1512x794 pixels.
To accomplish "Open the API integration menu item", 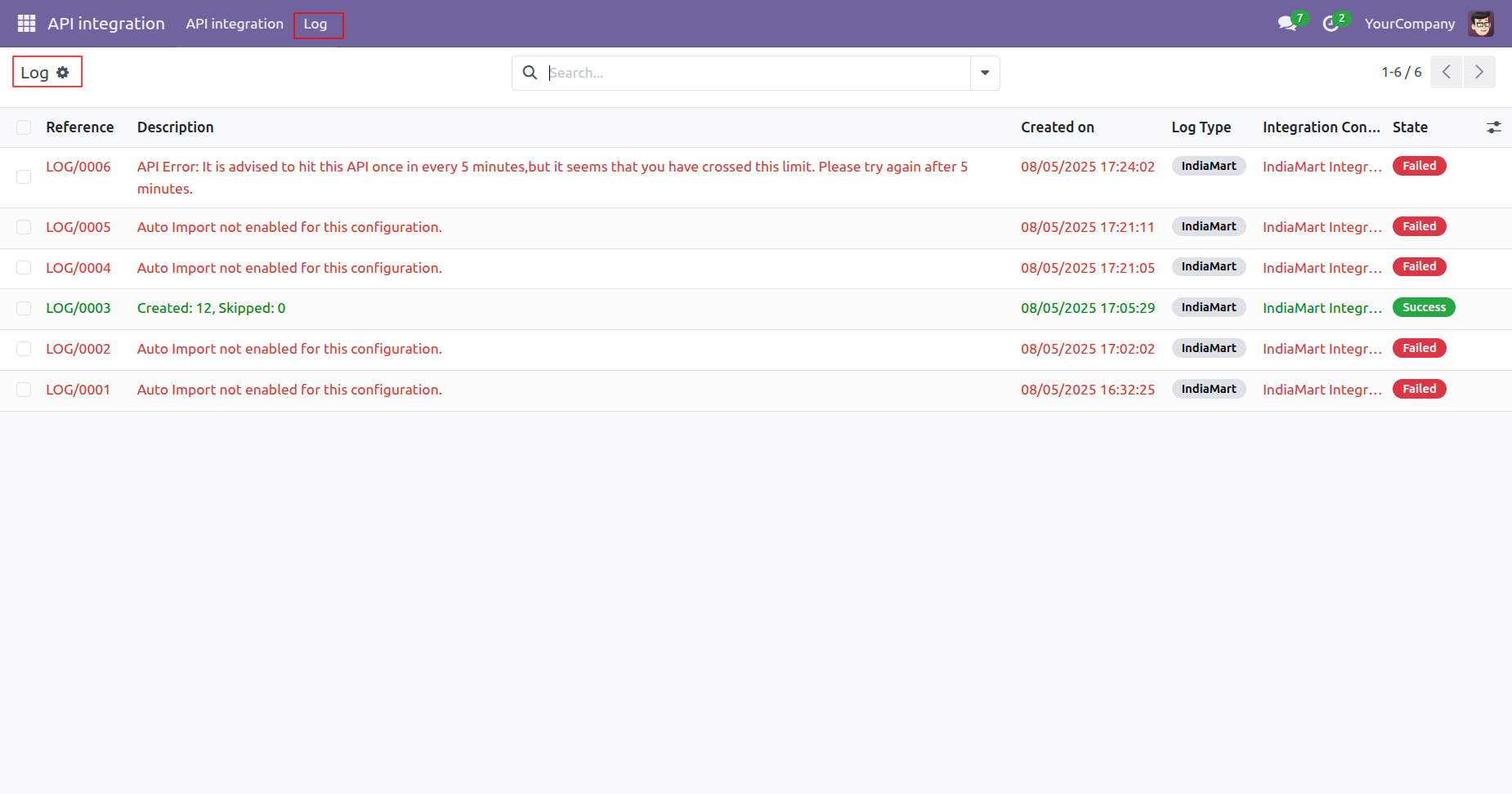I will point(235,24).
